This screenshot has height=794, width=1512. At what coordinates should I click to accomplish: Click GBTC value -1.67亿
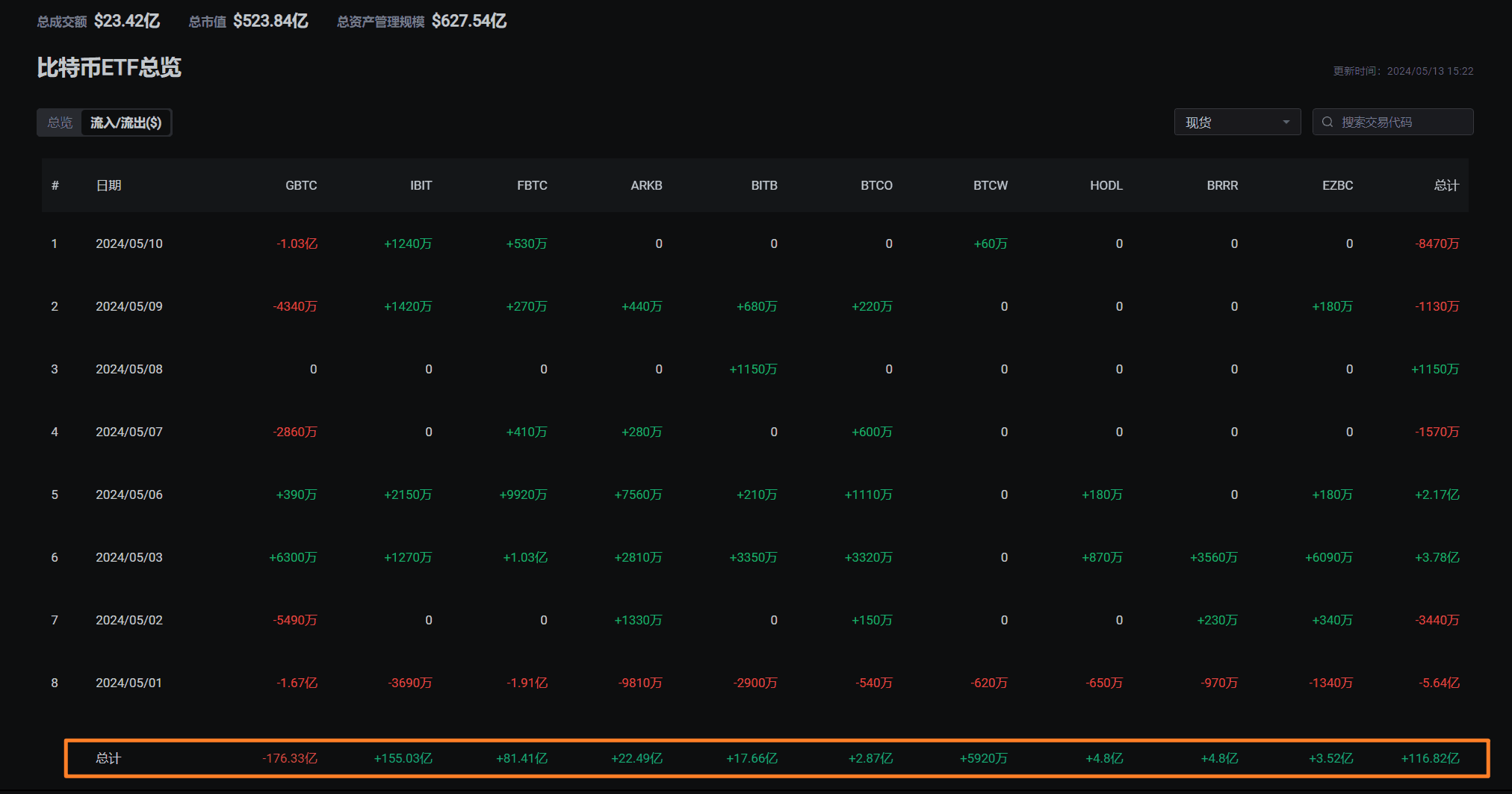[x=297, y=683]
